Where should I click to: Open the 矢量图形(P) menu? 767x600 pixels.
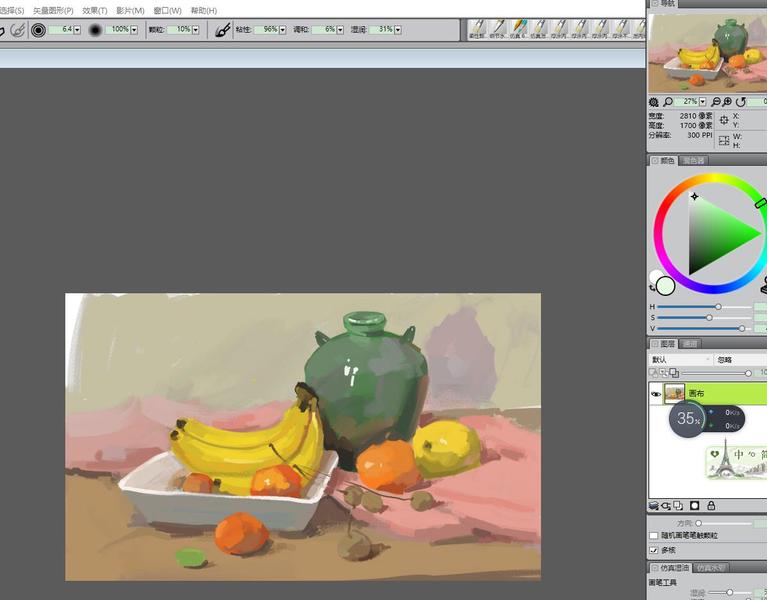[53, 10]
